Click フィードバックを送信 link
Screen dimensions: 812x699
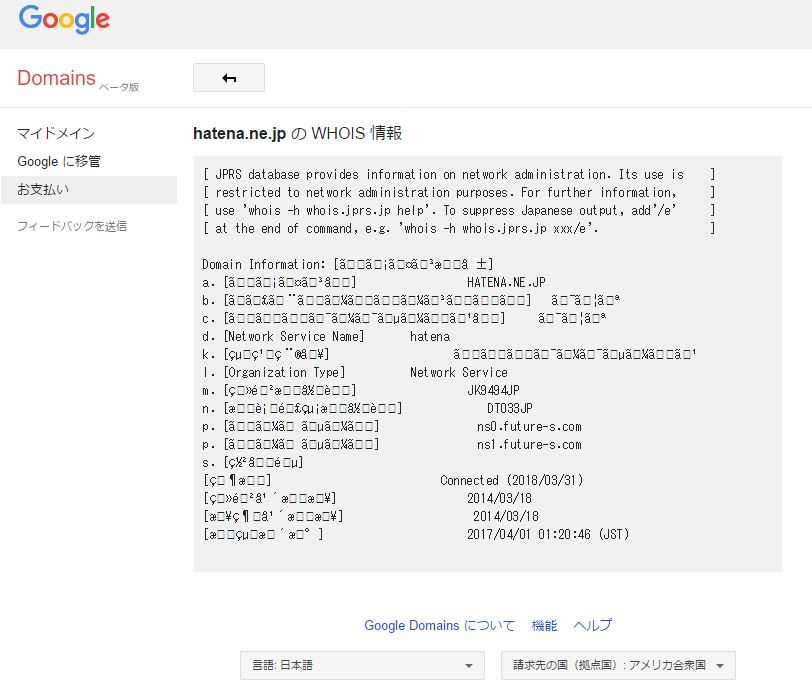72,226
